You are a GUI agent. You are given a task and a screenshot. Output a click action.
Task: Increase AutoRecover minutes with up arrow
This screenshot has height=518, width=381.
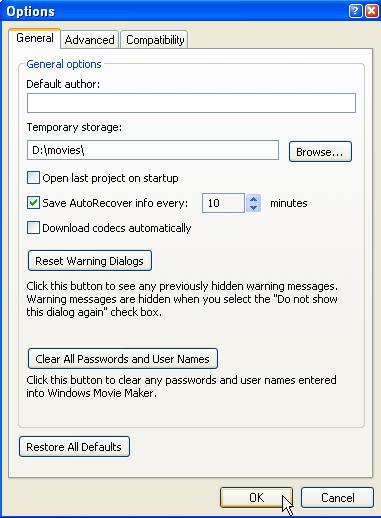253,199
